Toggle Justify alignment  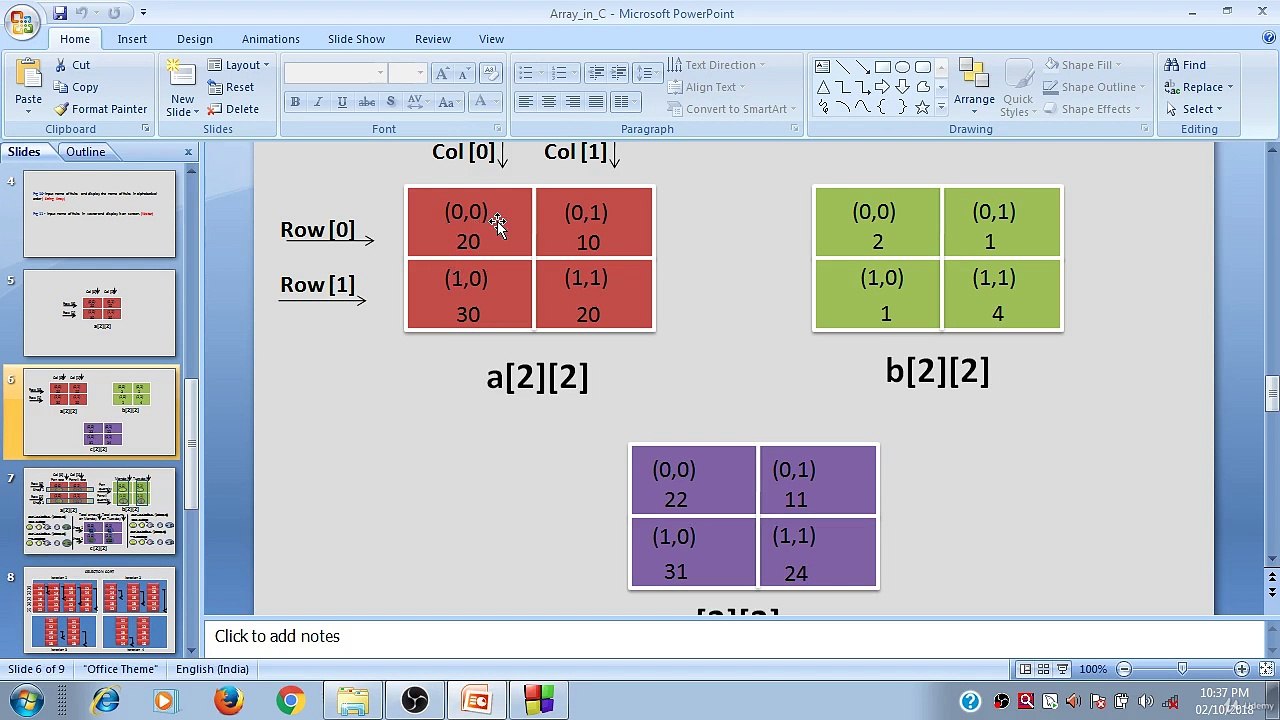coord(596,102)
